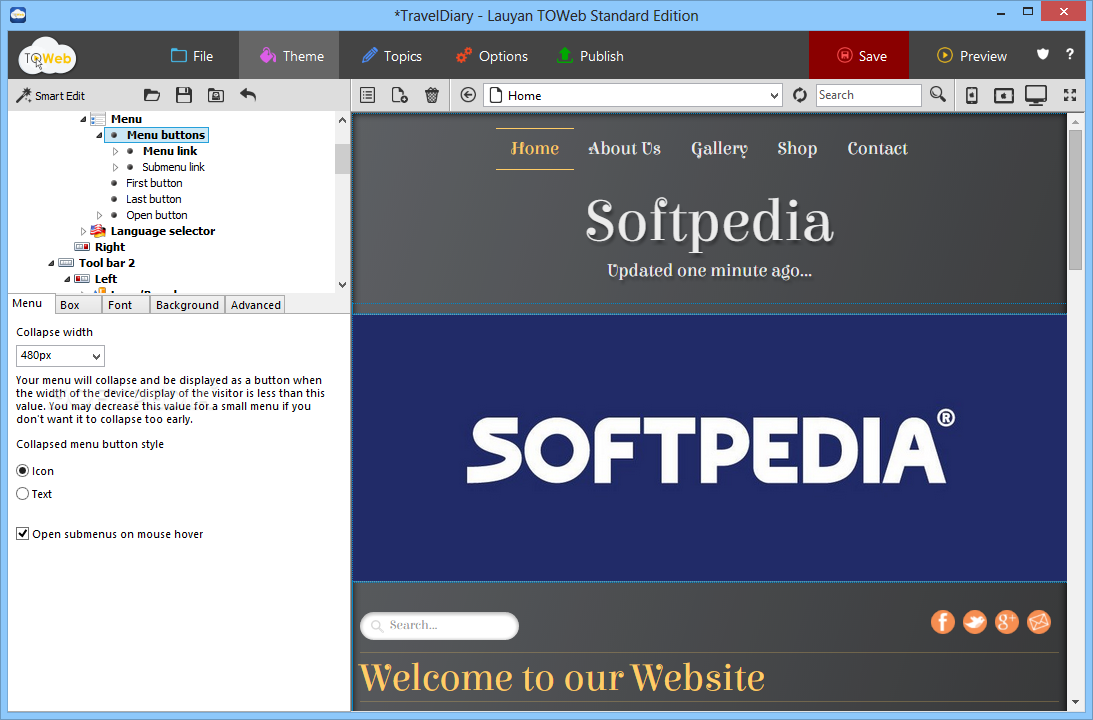
Task: Click the application icon in title bar
Action: pos(18,14)
